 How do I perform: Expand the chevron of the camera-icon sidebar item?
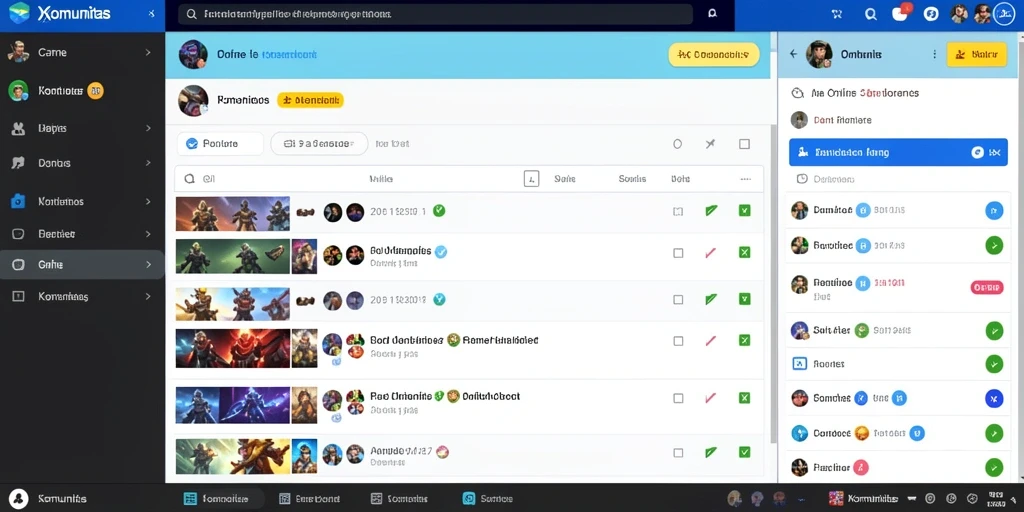click(148, 202)
